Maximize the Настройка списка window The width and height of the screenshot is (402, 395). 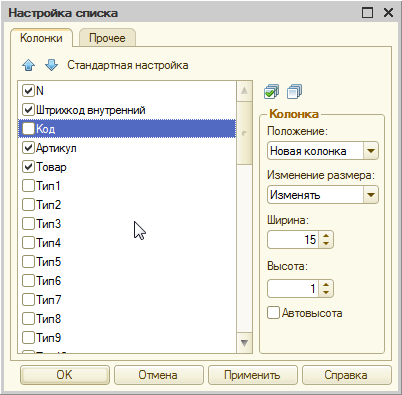(367, 13)
